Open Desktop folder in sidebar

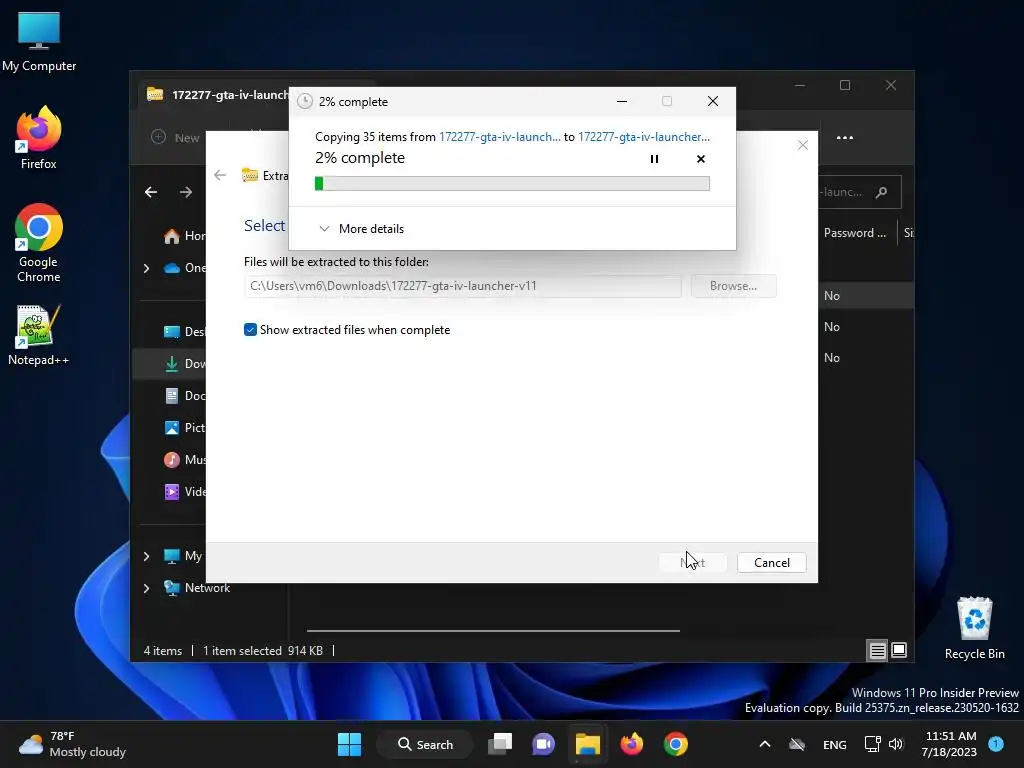(184, 332)
